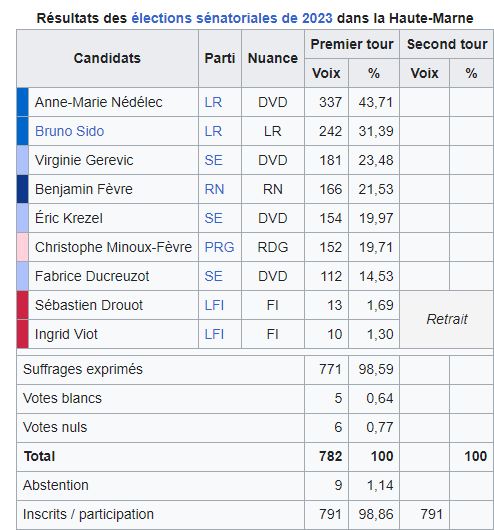The width and height of the screenshot is (494, 530).
Task: Click the Premier tour column header
Action: (x=352, y=44)
